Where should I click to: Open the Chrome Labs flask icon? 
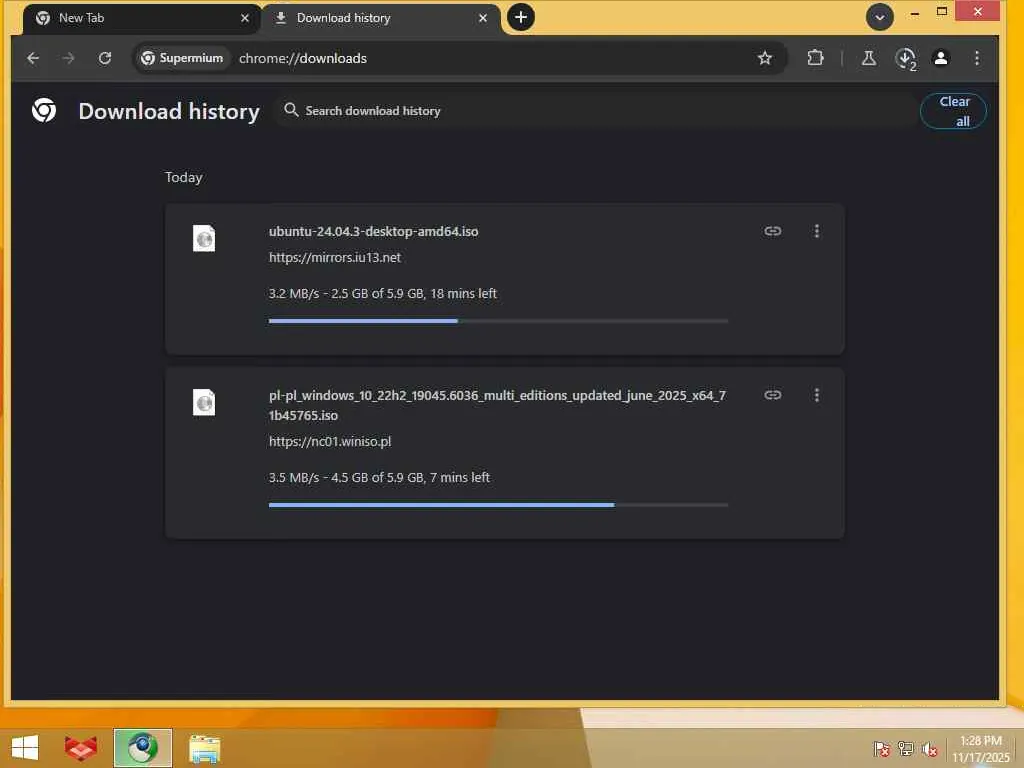click(869, 58)
